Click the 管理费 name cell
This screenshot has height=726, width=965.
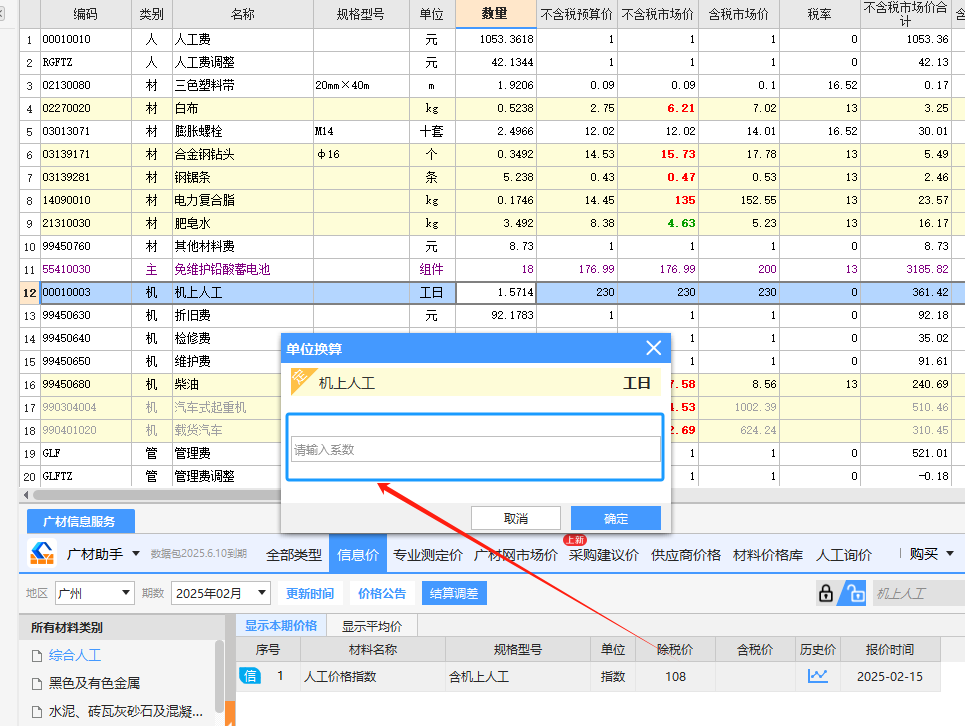[225, 453]
